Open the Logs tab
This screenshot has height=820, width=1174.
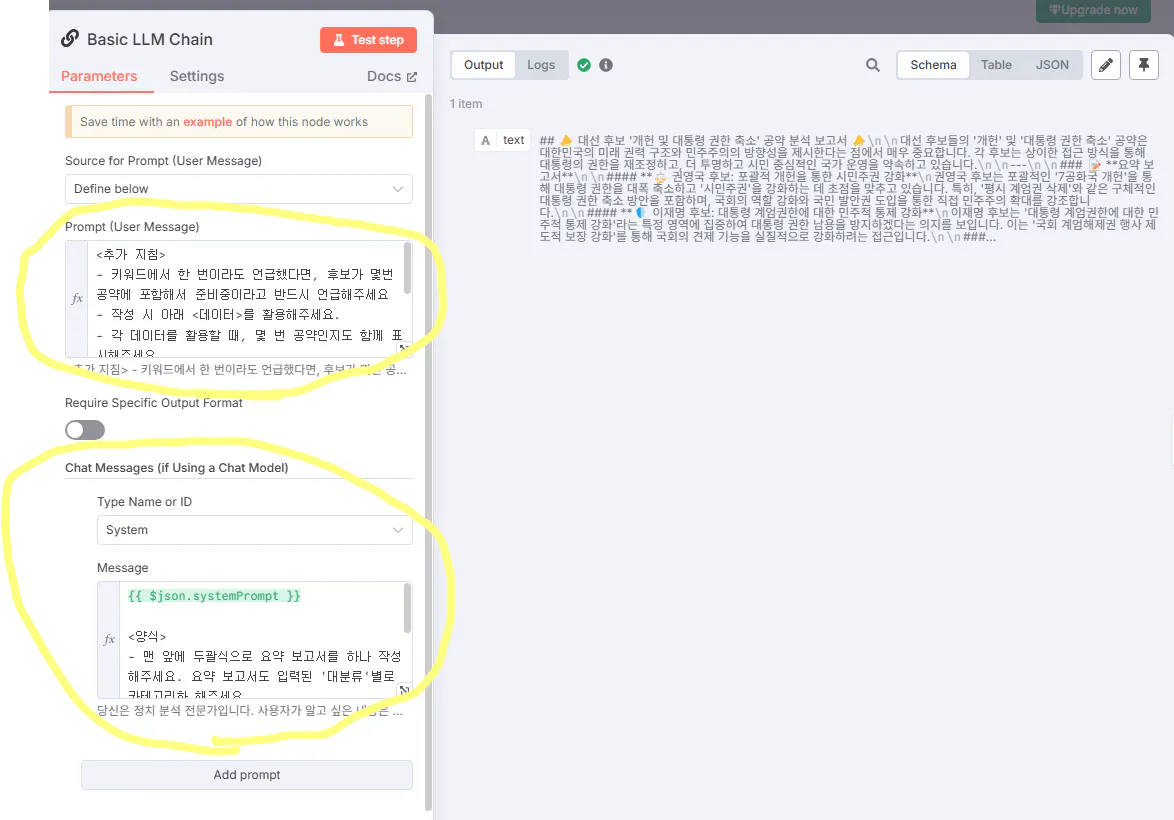click(x=541, y=64)
